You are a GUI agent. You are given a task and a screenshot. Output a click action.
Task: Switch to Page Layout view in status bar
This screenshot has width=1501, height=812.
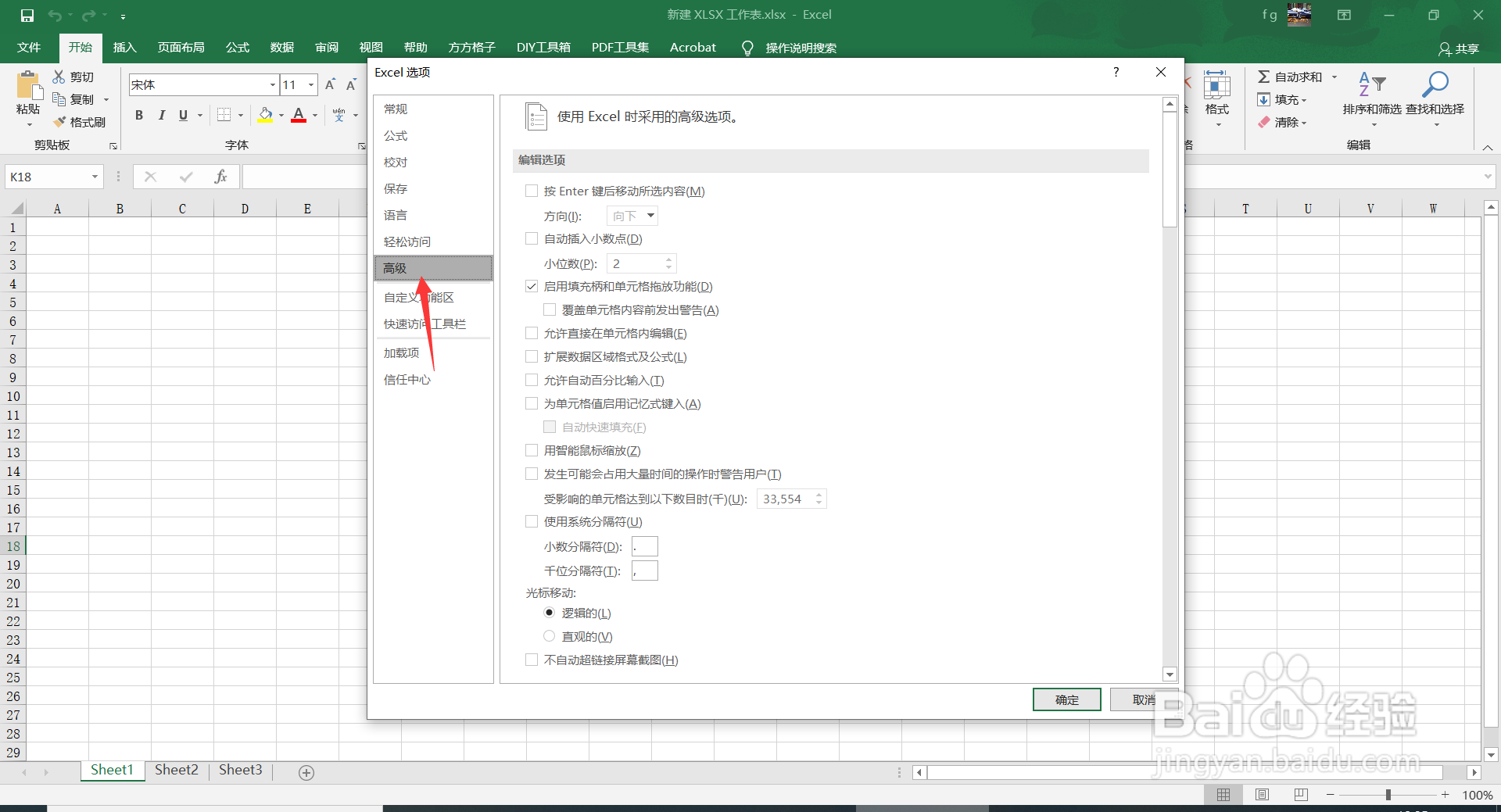[1262, 794]
